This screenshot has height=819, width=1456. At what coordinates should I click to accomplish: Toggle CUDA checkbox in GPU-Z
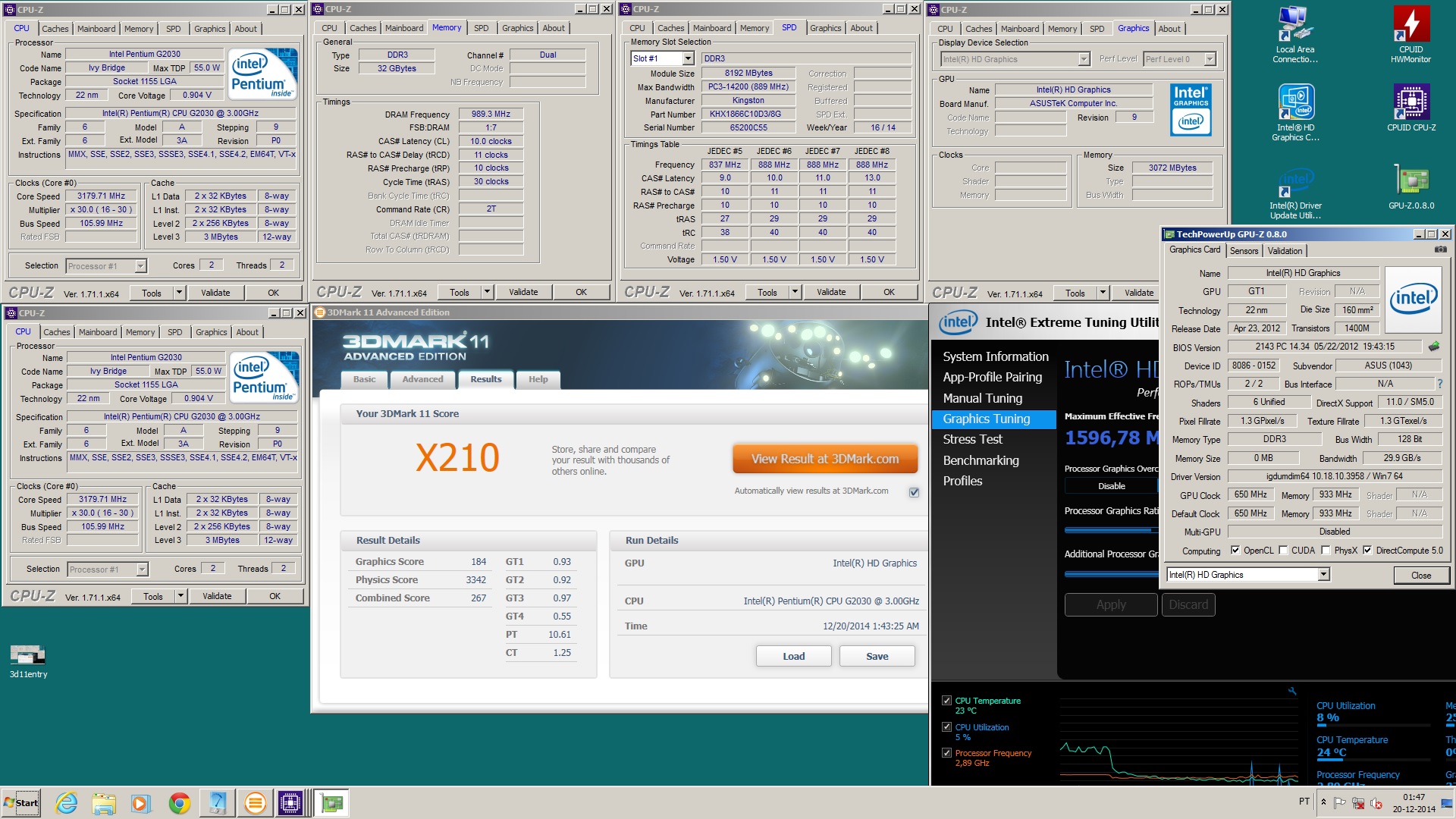pos(1283,551)
